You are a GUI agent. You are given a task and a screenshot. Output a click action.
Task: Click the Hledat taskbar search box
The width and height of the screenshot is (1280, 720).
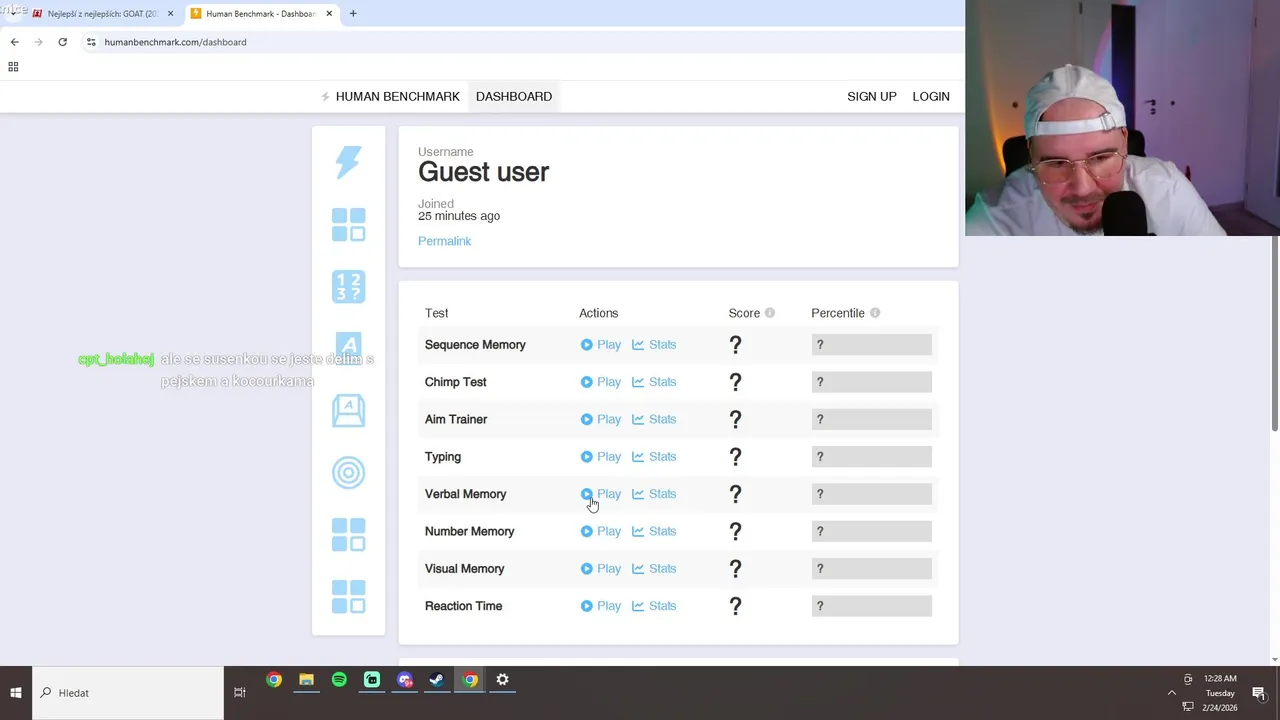[x=128, y=693]
